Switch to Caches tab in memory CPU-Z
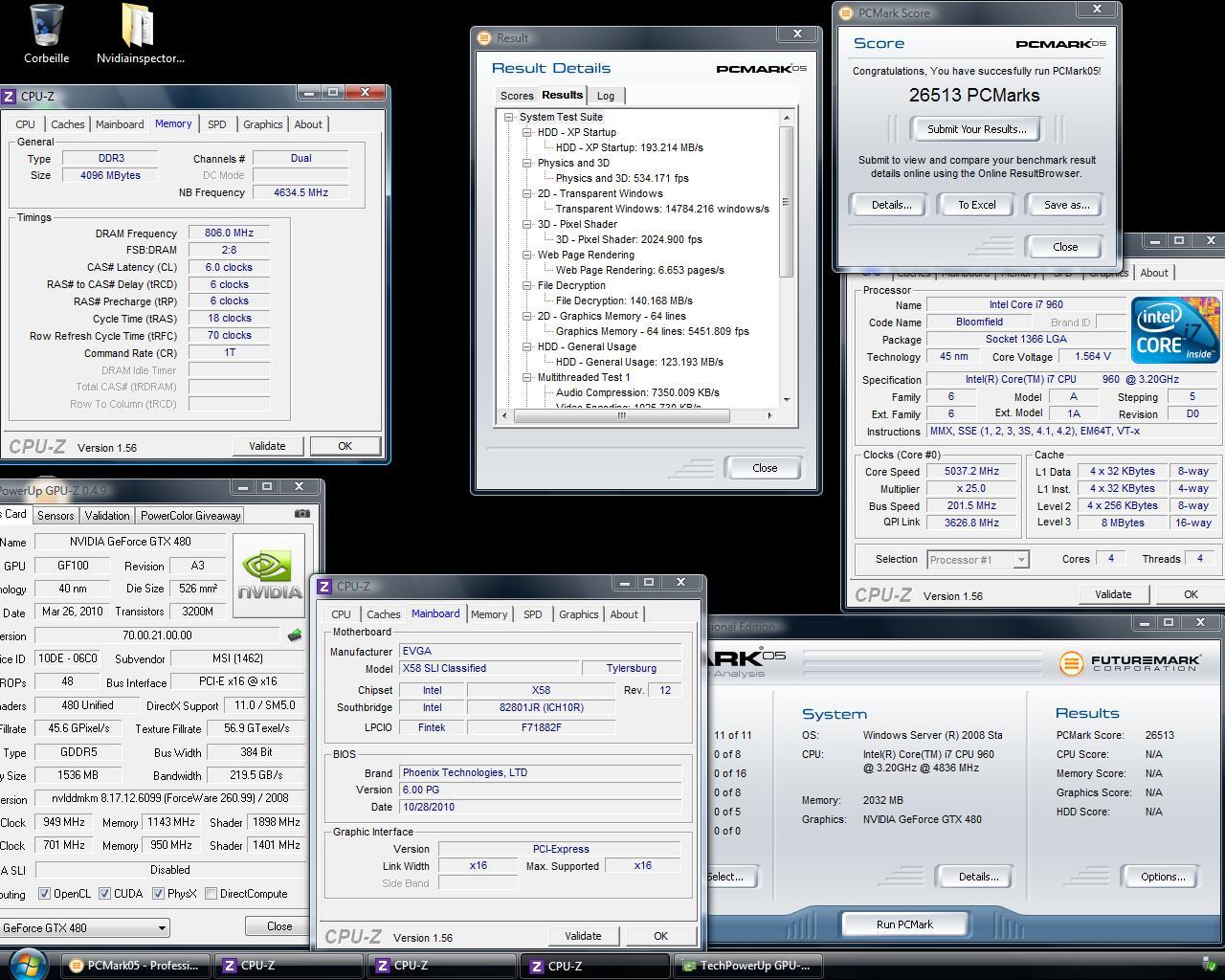Screen dimensions: 1225x980 pos(68,124)
